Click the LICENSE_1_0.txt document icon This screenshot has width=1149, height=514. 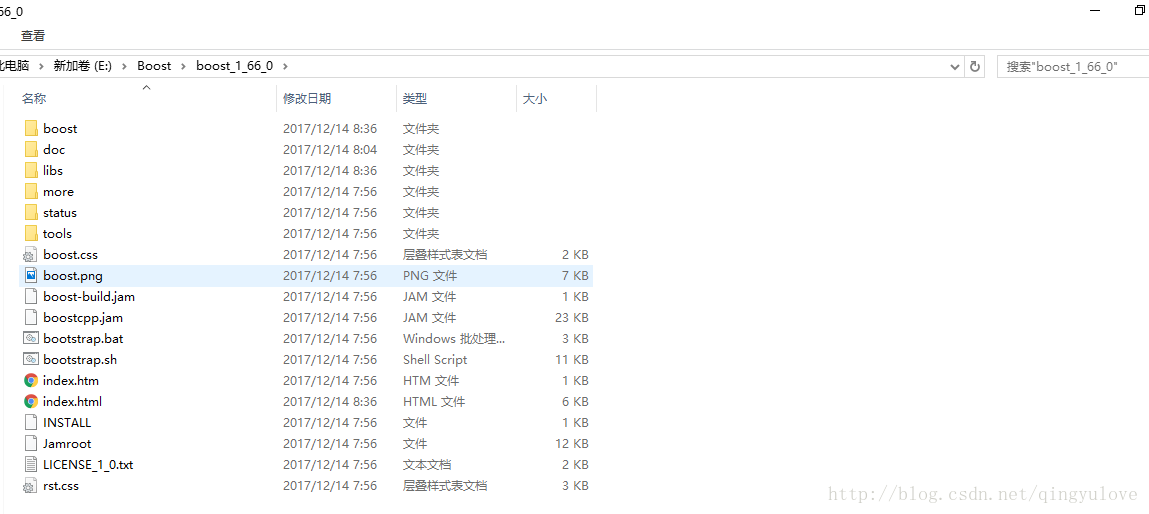31,464
